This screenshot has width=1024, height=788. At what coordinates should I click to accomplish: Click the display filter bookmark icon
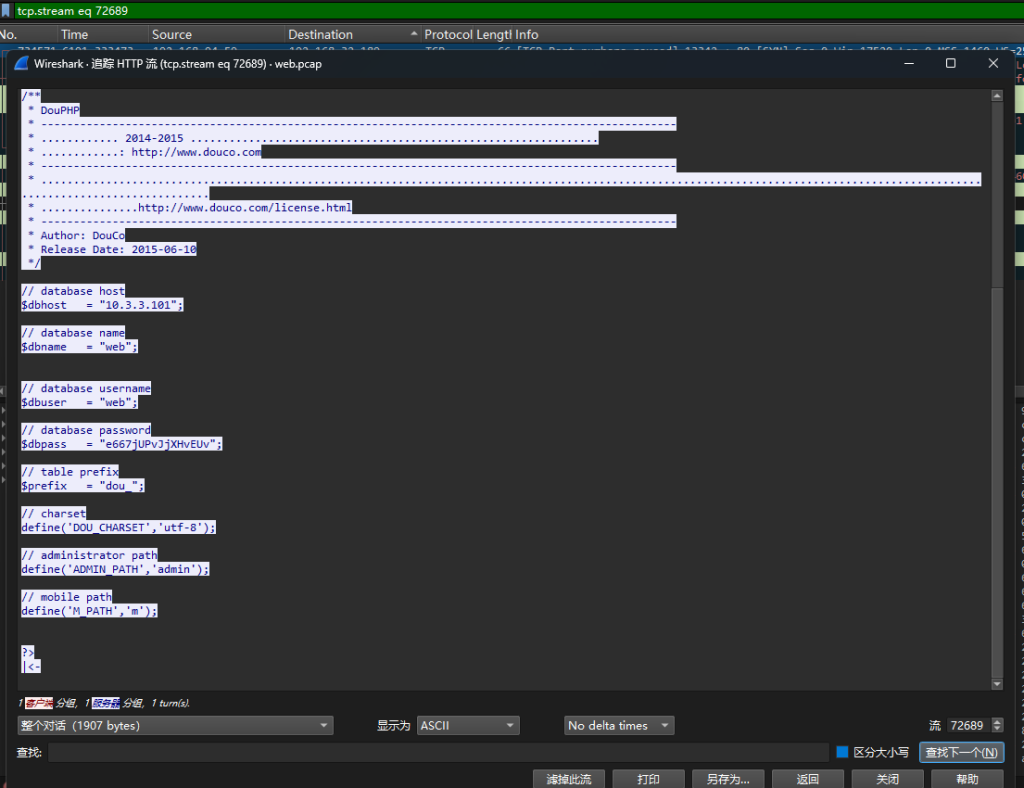7,10
